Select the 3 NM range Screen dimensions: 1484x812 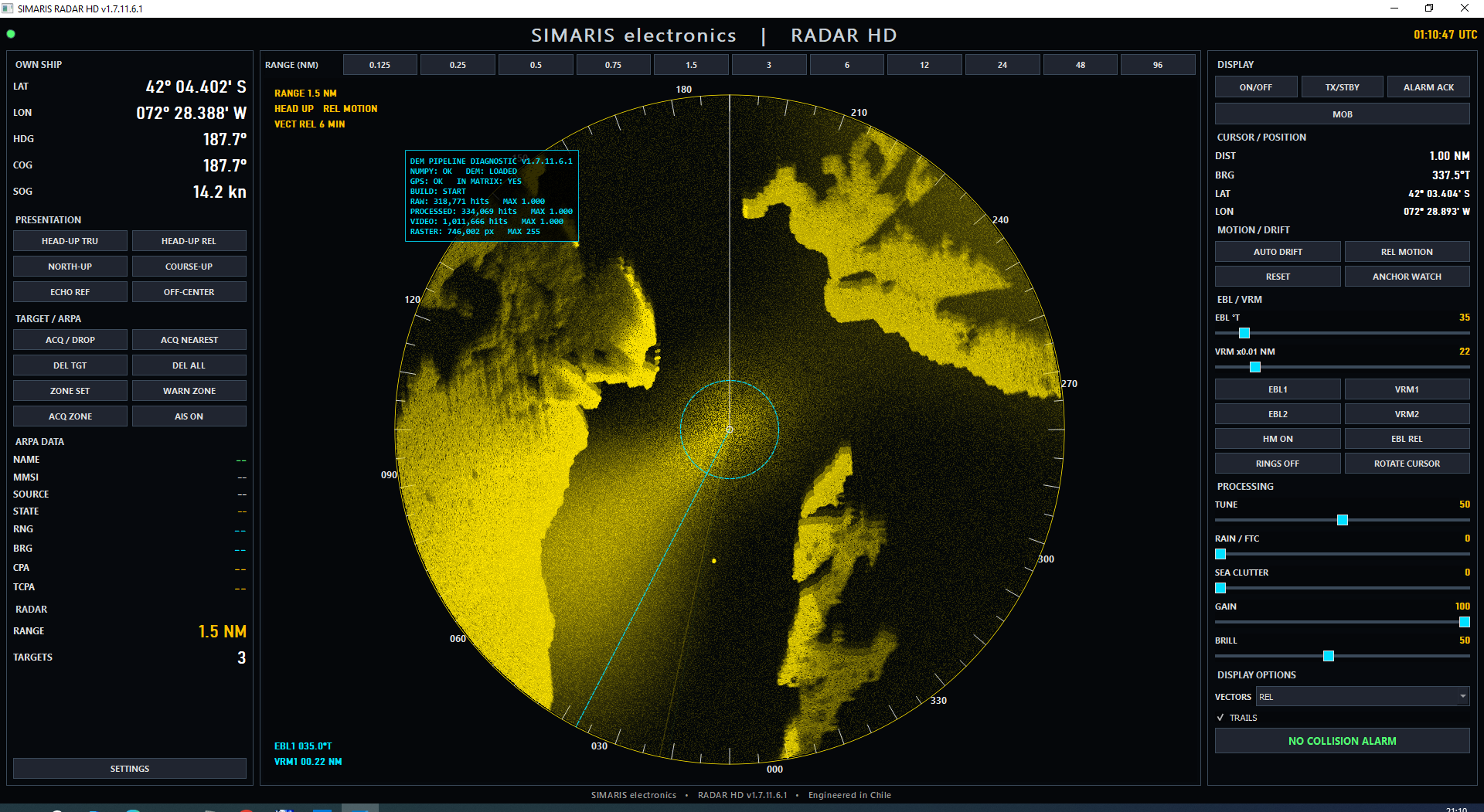coord(768,65)
